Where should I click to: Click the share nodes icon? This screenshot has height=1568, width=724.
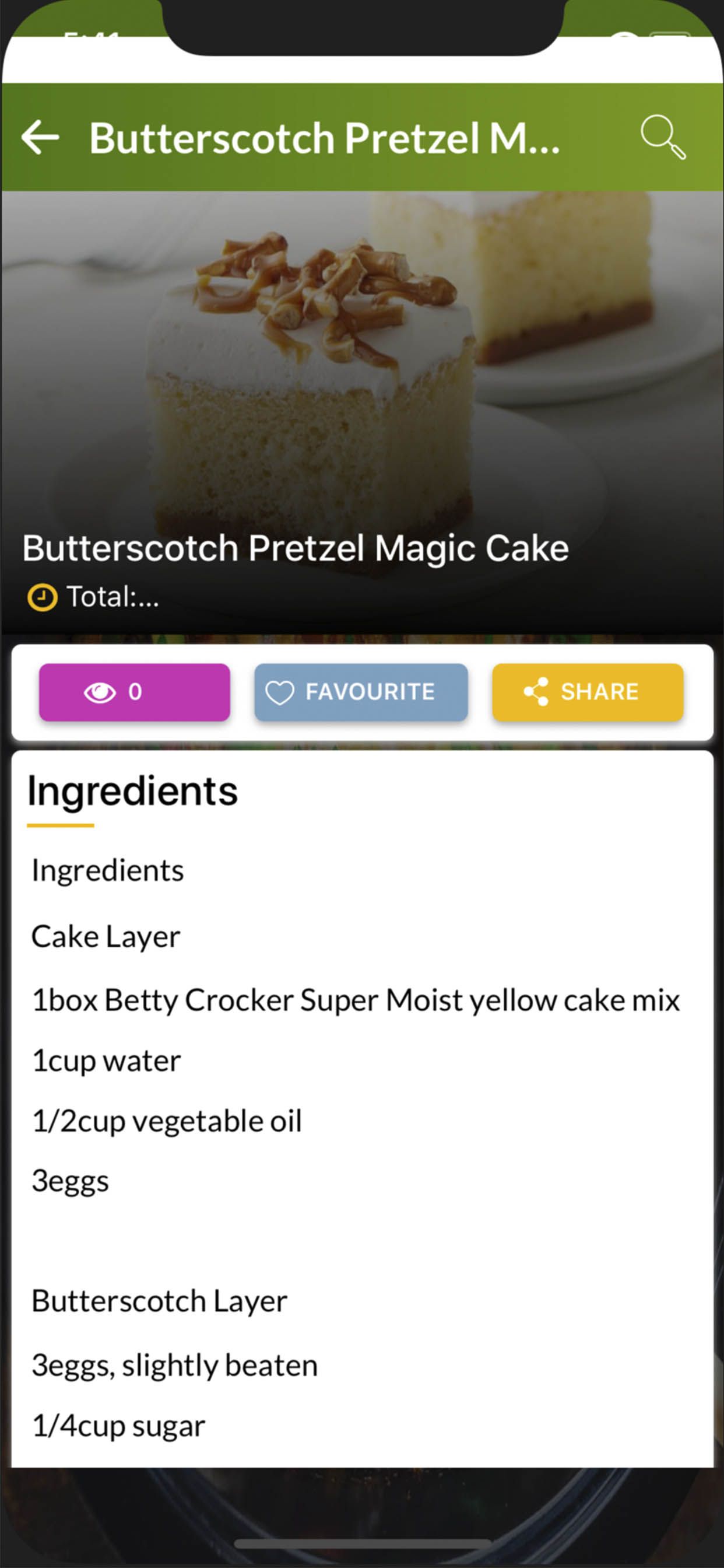(536, 692)
